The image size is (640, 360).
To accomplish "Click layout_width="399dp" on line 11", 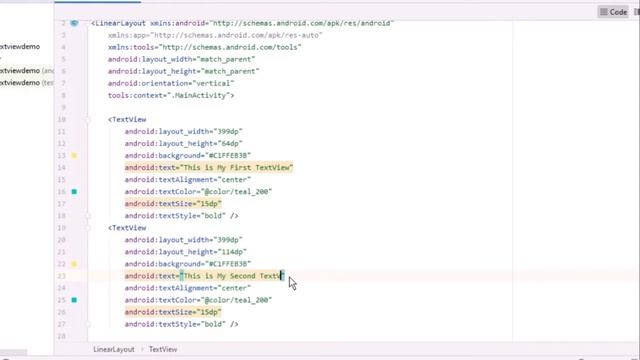I will click(x=184, y=131).
